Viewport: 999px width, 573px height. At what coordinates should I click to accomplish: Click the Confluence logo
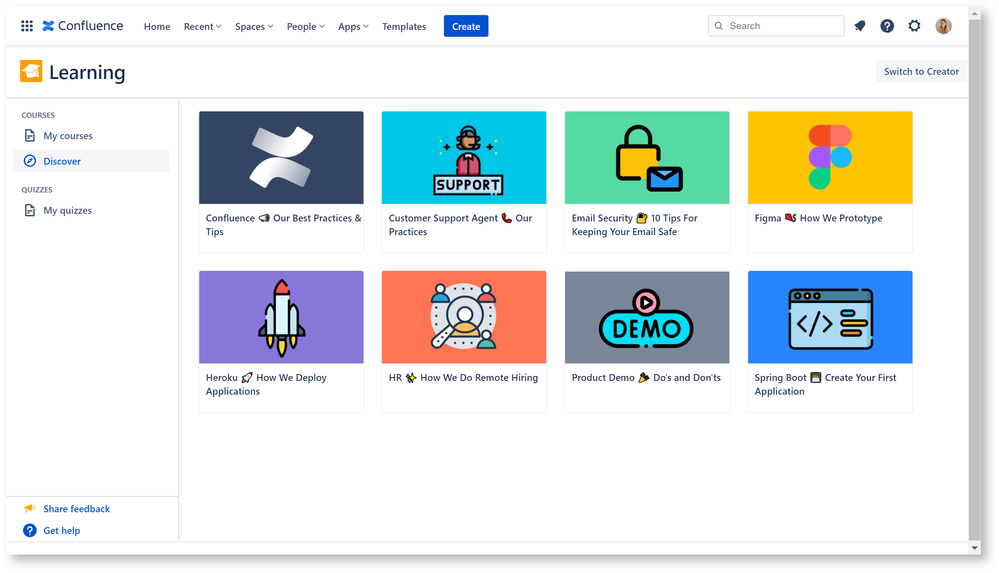tap(83, 26)
